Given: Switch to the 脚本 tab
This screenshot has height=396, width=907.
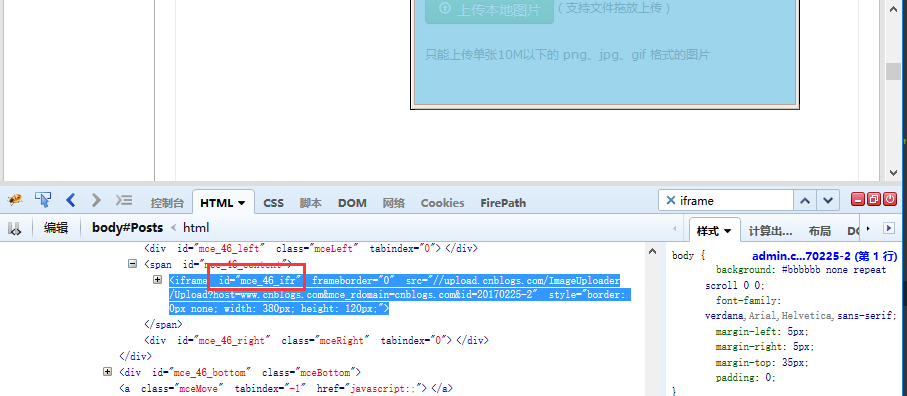Looking at the screenshot, I should [x=311, y=203].
